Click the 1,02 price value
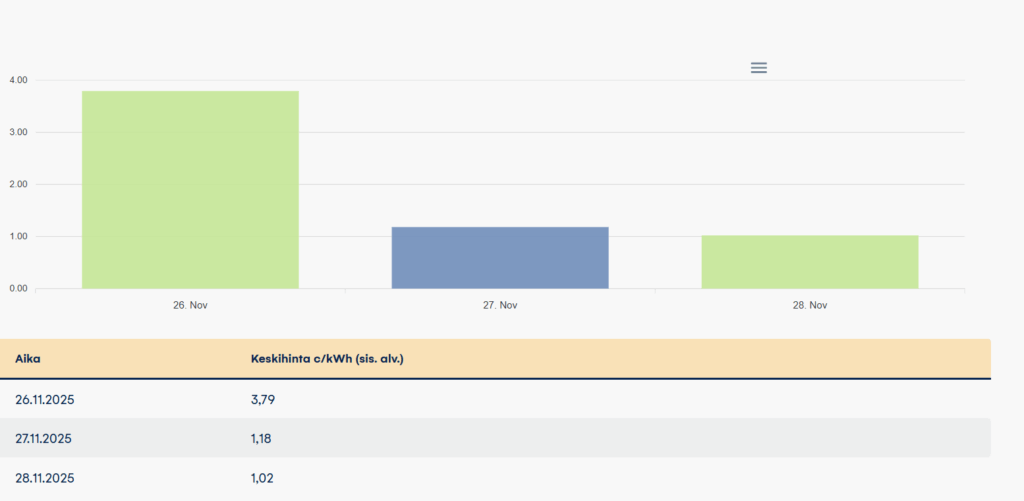 [x=262, y=478]
